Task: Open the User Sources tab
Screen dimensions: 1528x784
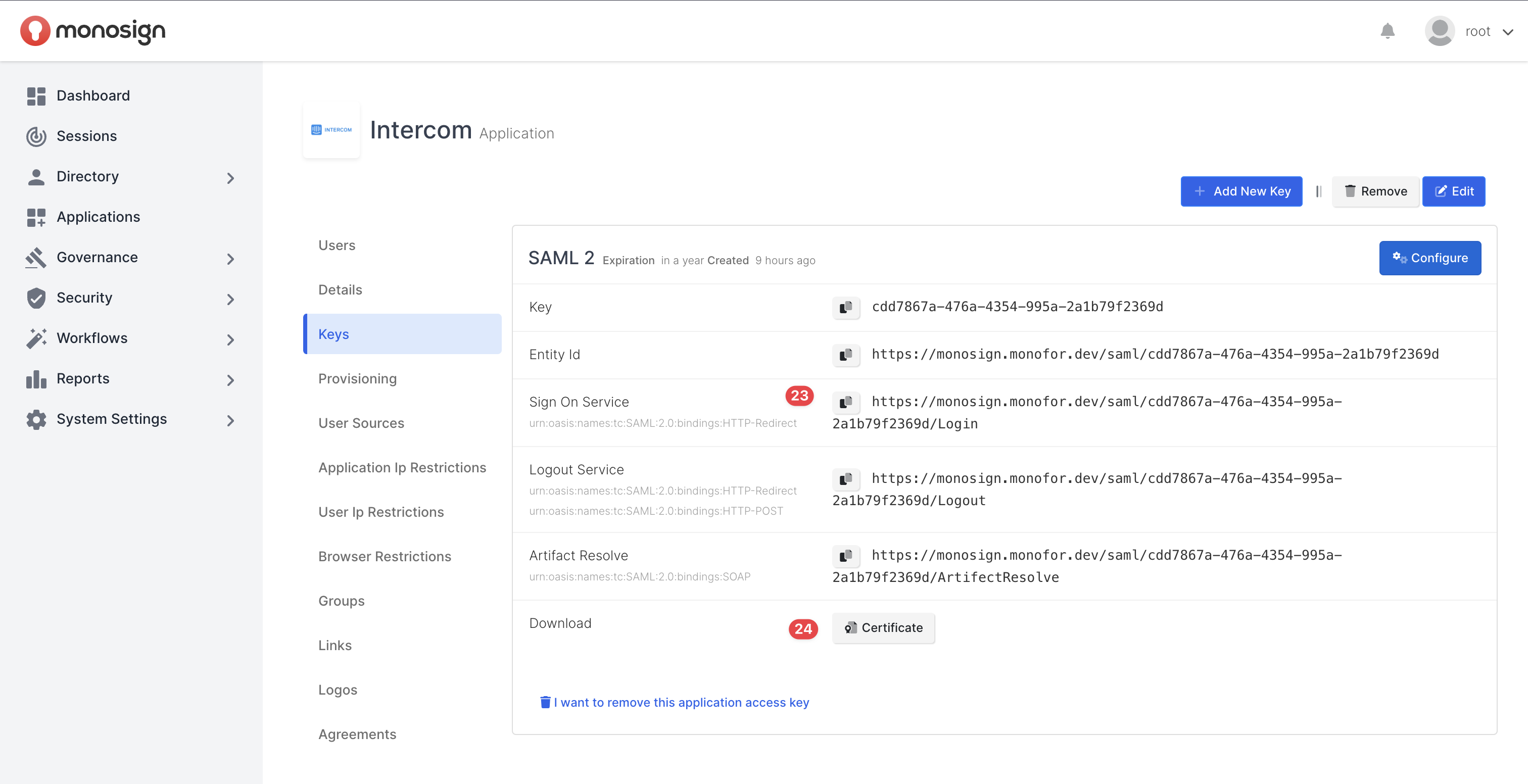Action: (361, 423)
